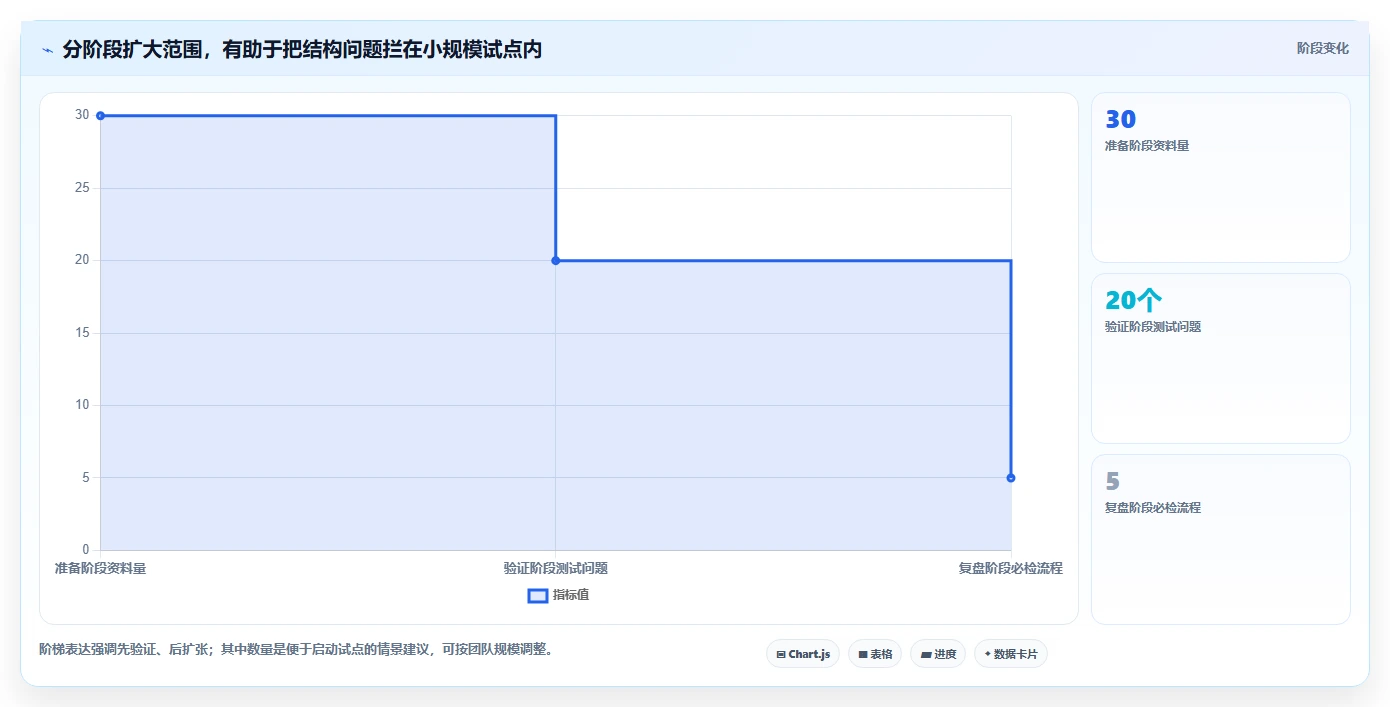Toggle the 指标值 legend swatch
This screenshot has height=707, width=1390.
(538, 595)
